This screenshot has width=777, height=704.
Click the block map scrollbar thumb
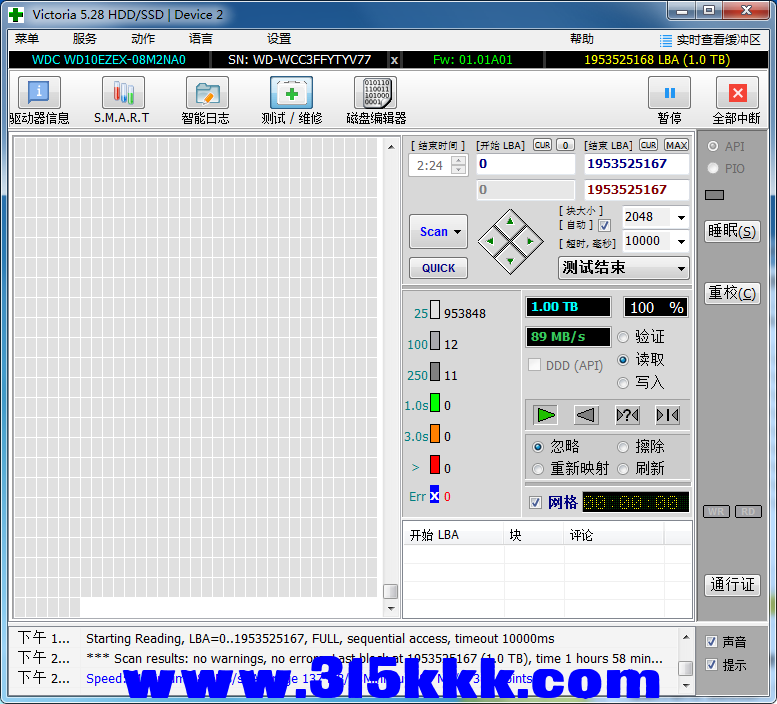(390, 591)
